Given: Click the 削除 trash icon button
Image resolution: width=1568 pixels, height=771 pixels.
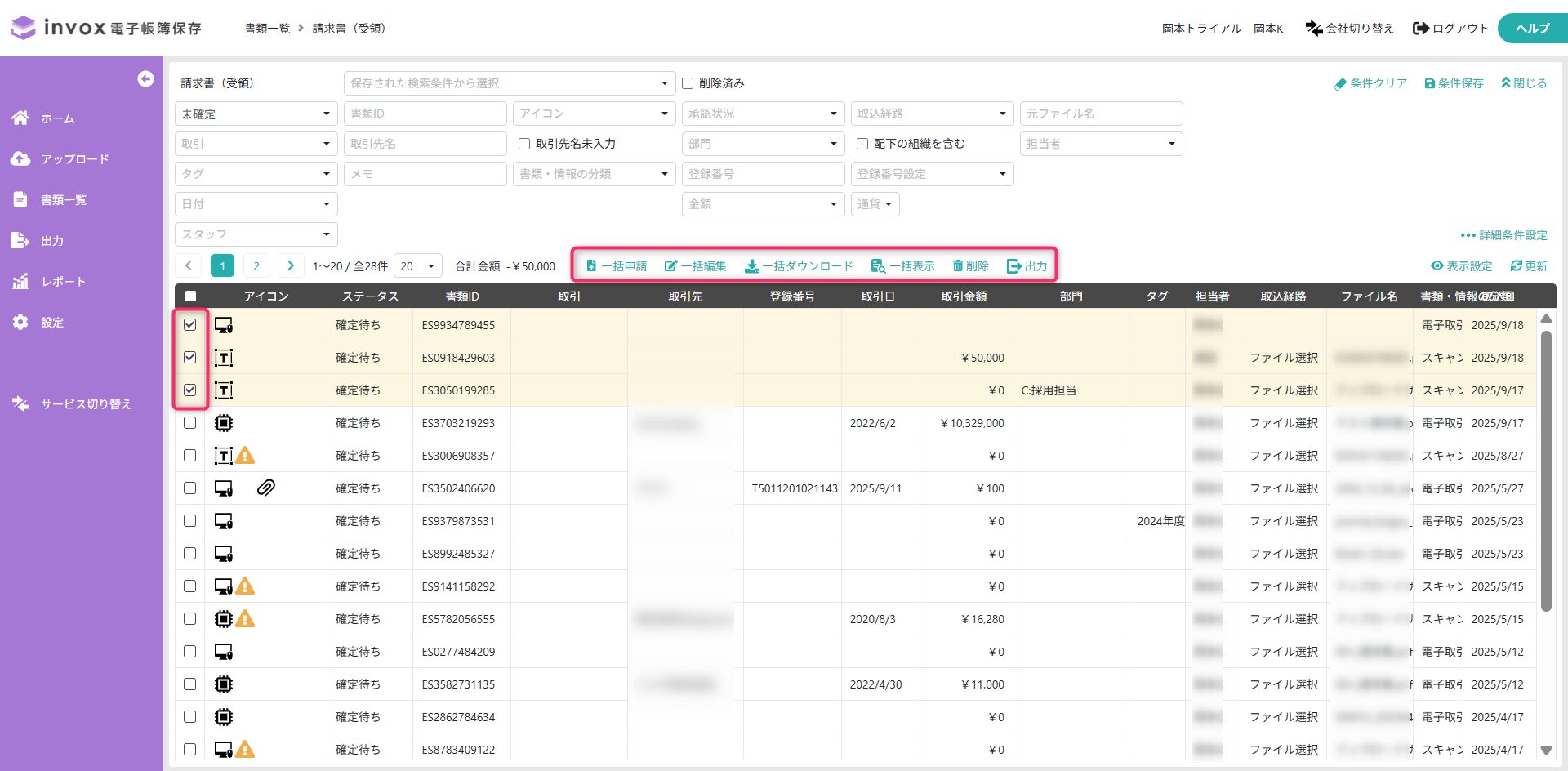Looking at the screenshot, I should pyautogui.click(x=957, y=266).
